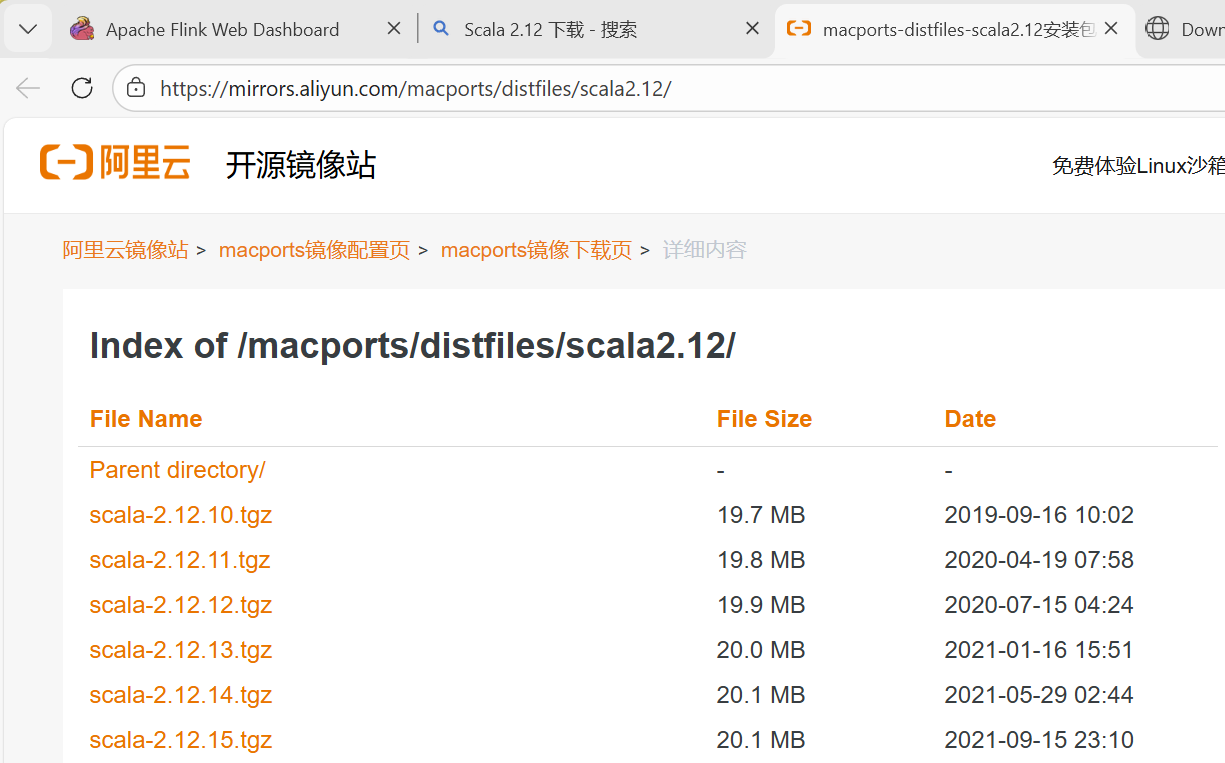
Task: Switch to Scala 2.12 下载 search tab
Action: (595, 30)
